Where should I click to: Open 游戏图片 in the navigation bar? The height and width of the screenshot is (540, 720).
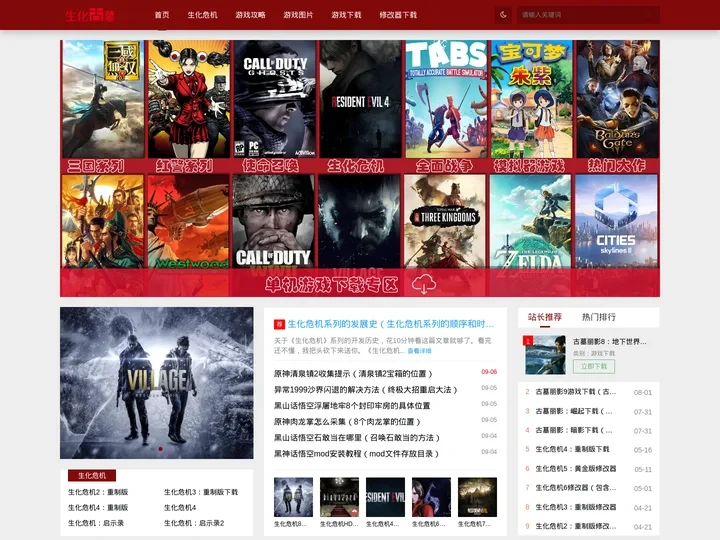click(298, 15)
